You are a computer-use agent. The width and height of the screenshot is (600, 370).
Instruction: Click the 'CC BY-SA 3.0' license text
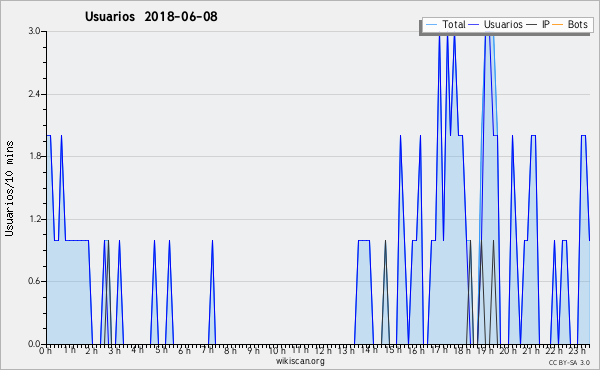coord(569,363)
